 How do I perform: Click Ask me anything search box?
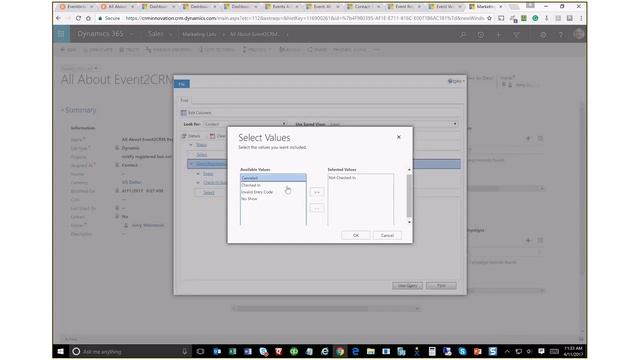[x=131, y=351]
